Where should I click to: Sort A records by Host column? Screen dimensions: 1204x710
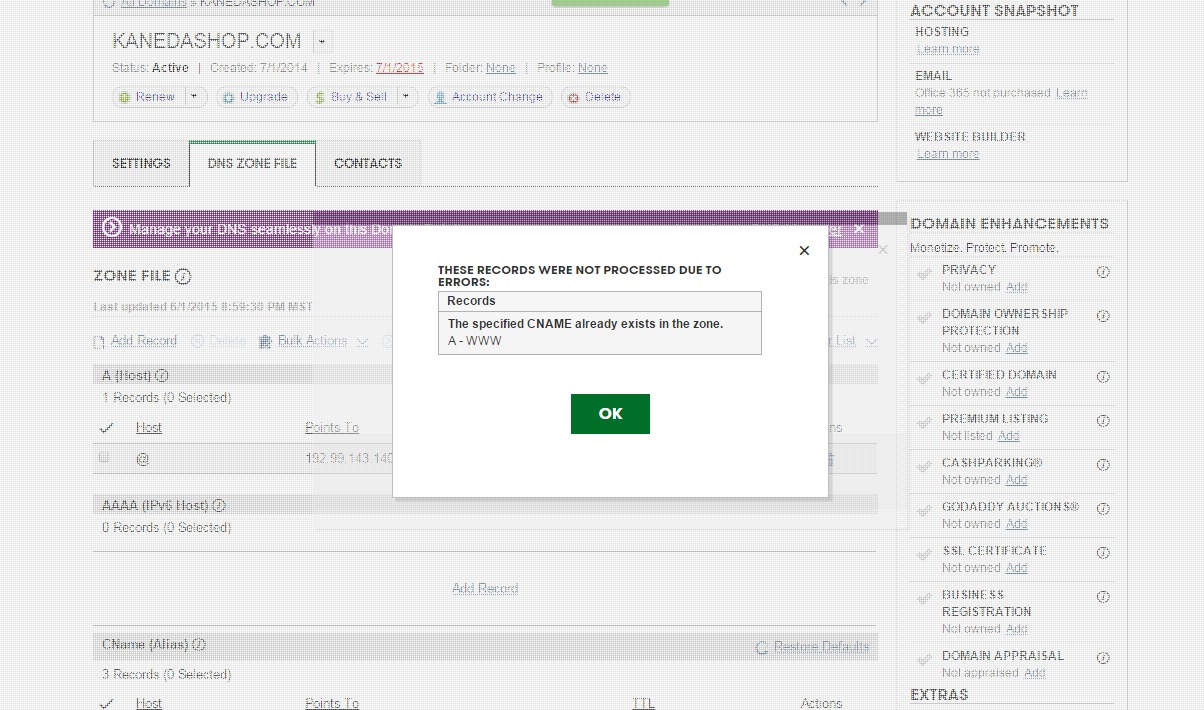149,428
